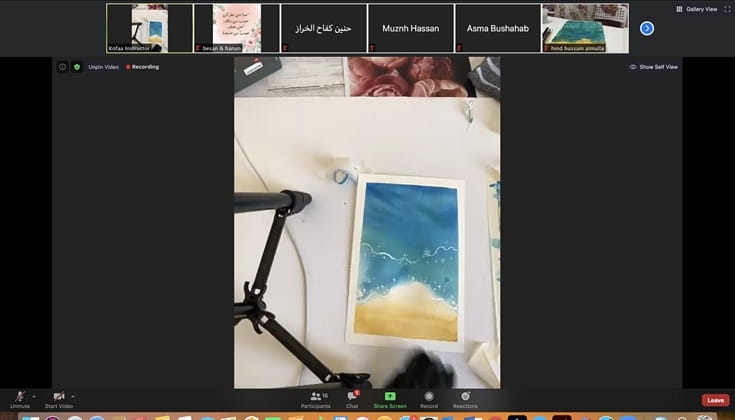Click the Unmute microphone icon
Image resolution: width=735 pixels, height=420 pixels.
pos(19,396)
